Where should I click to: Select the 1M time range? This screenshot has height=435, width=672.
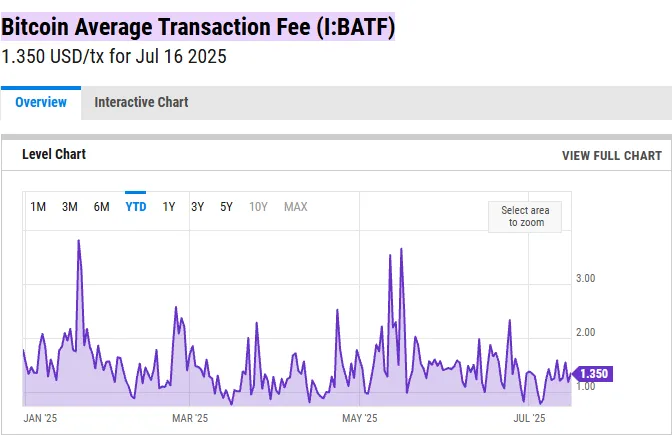coord(38,207)
